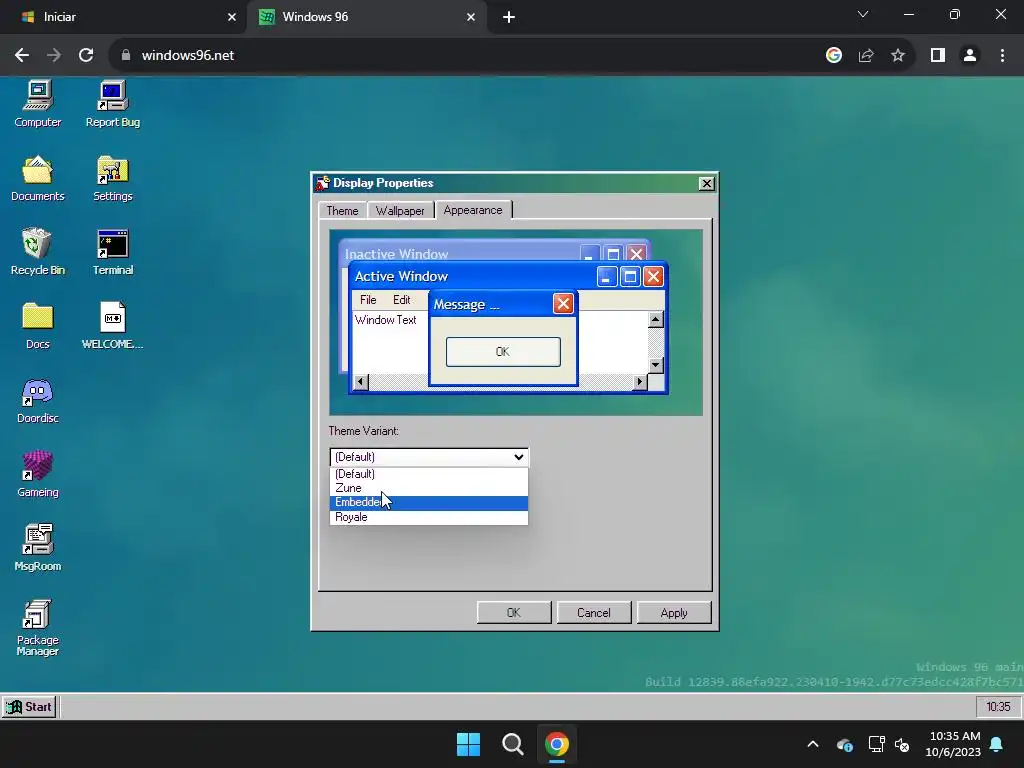Select the Documents desktop folder
The image size is (1024, 768).
(38, 178)
